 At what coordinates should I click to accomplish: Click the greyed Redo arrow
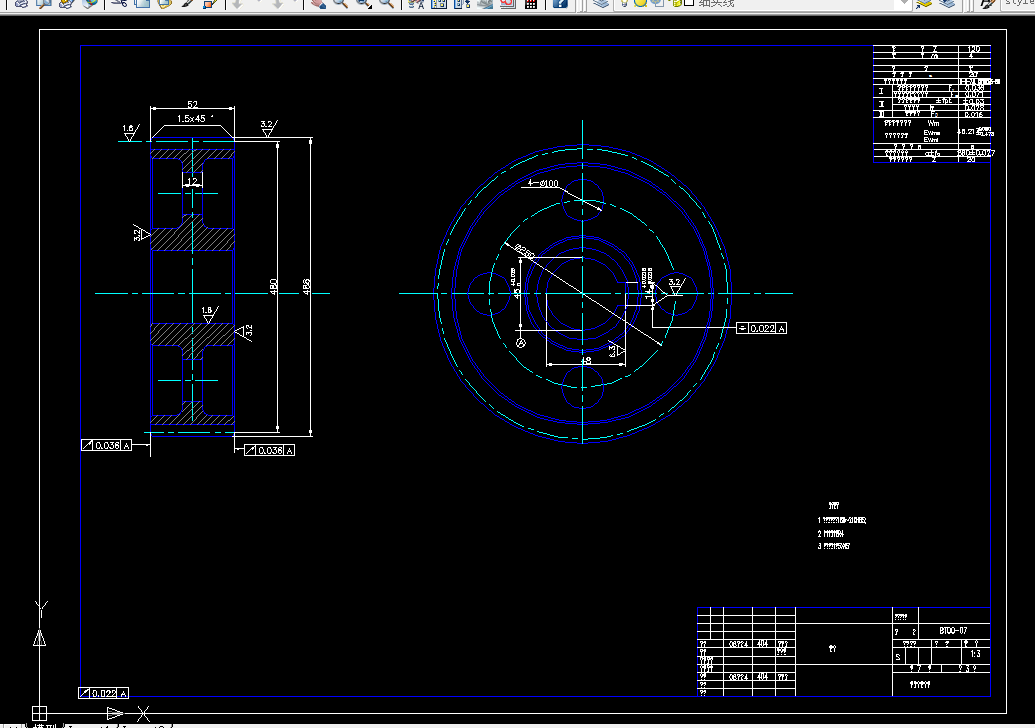277,3
